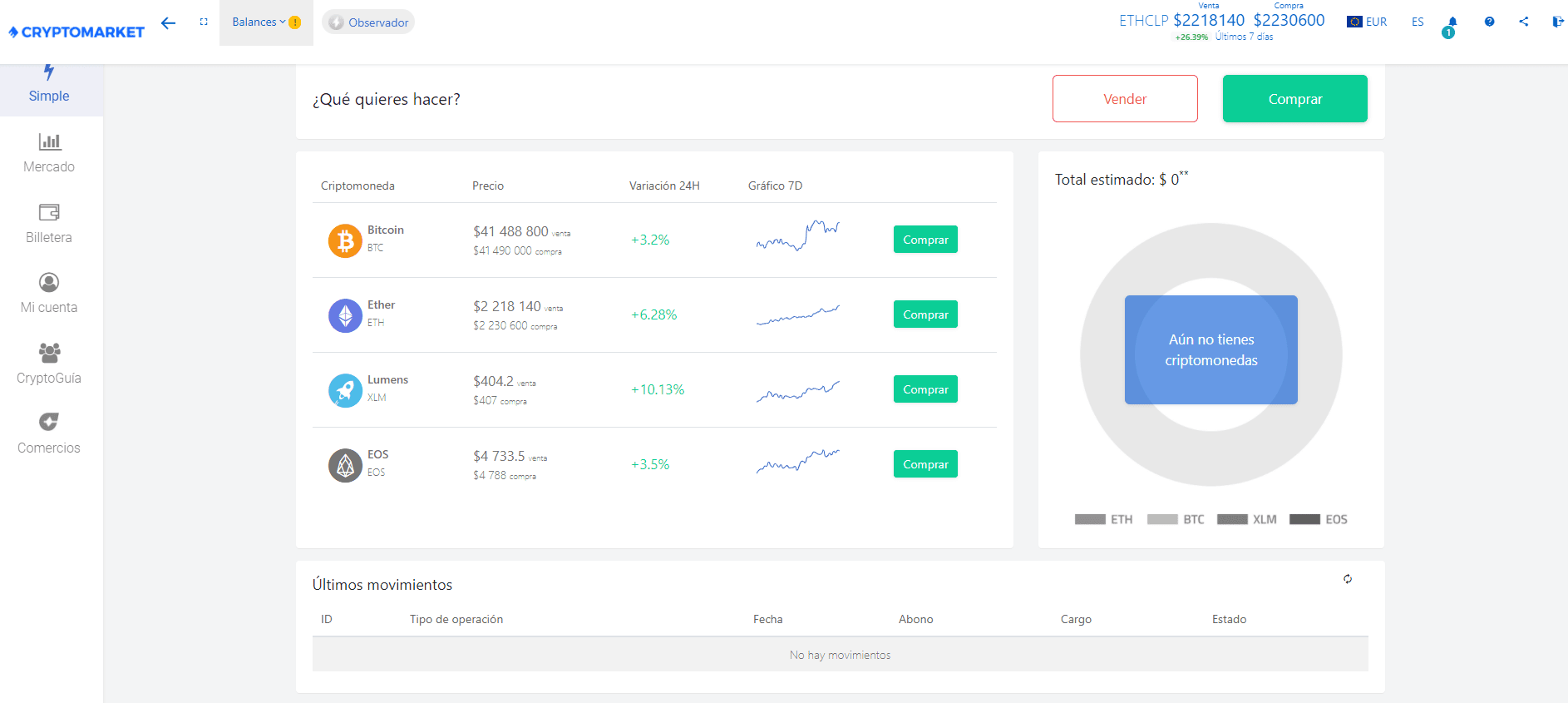
Task: Click Lumens' +10.13% variation
Action: click(x=658, y=389)
